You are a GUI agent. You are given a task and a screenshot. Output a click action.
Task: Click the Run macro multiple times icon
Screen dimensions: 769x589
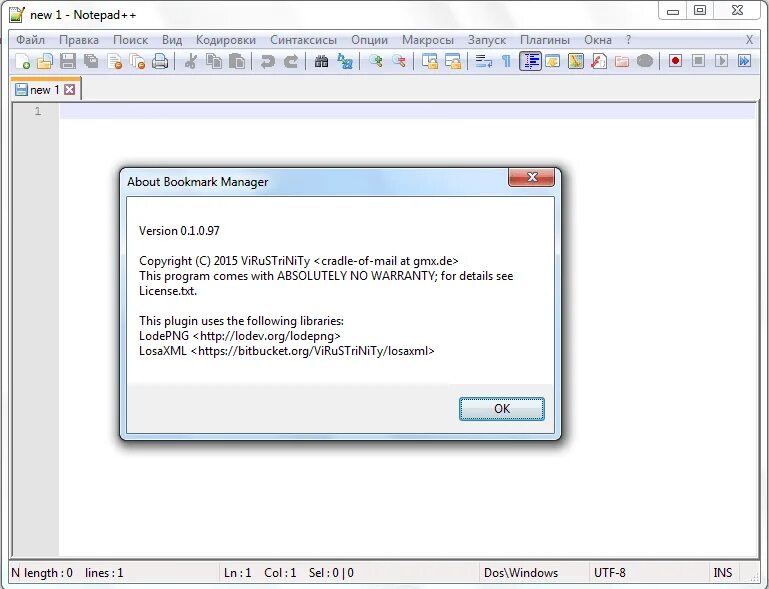click(744, 61)
